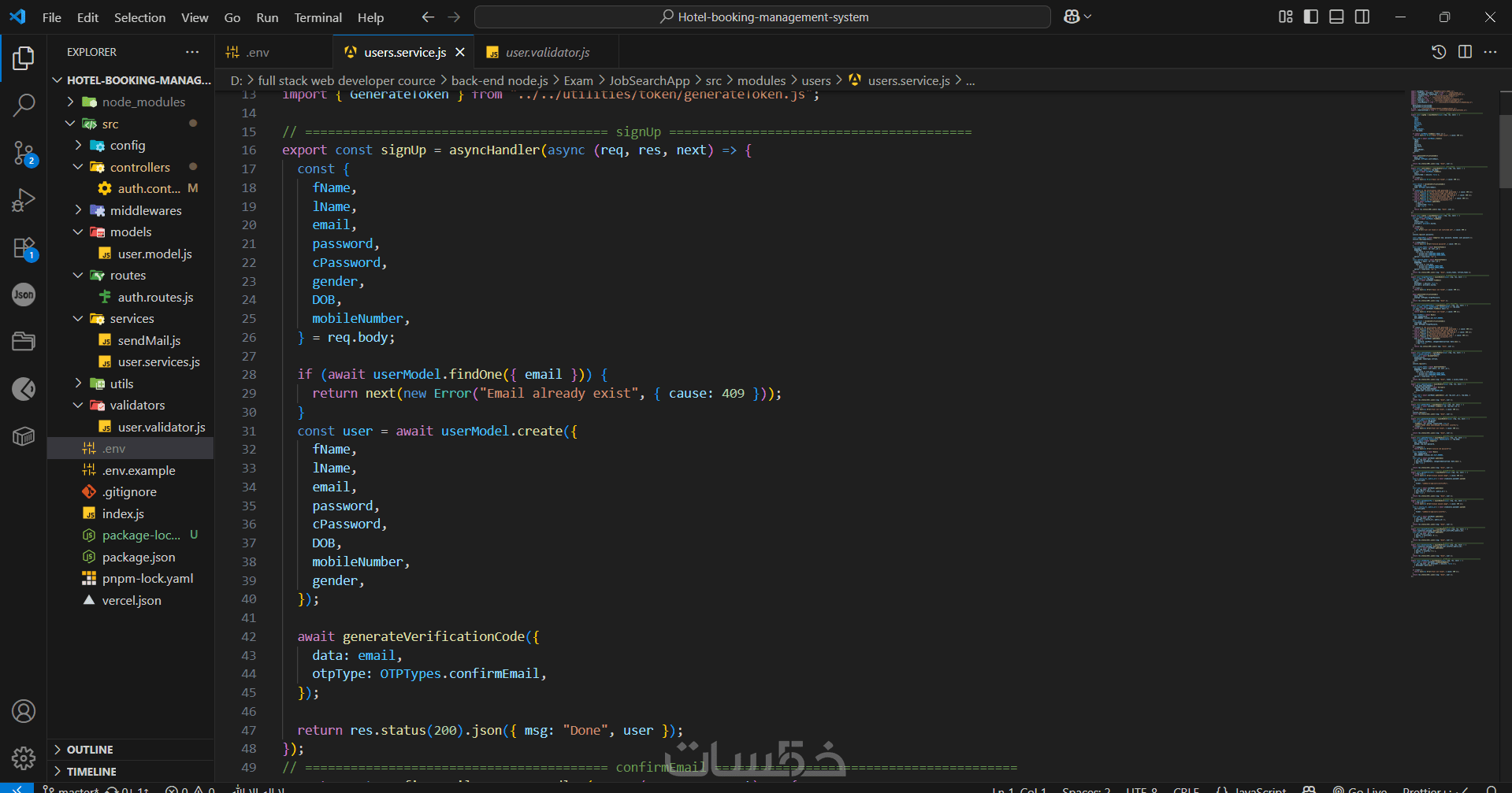
Task: Toggle the bottom panel layout
Action: pyautogui.click(x=1336, y=17)
